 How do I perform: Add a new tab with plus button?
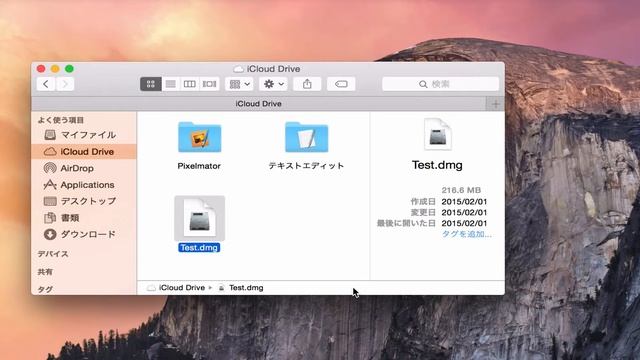[495, 104]
